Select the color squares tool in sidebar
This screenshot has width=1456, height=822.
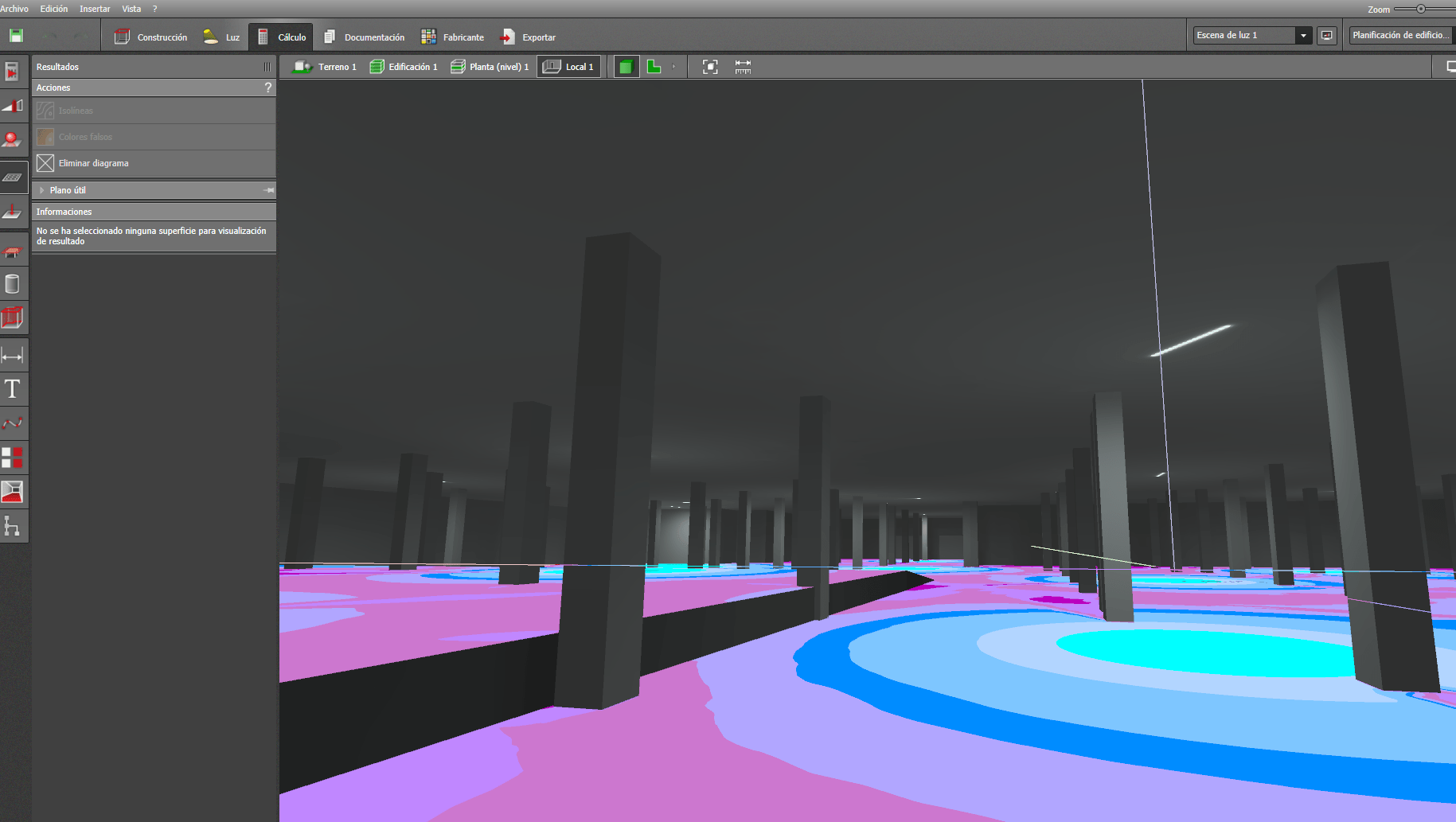[13, 458]
